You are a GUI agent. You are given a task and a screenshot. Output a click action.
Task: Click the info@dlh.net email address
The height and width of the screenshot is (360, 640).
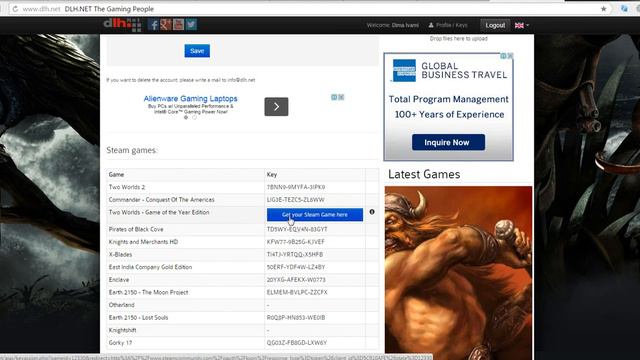241,80
